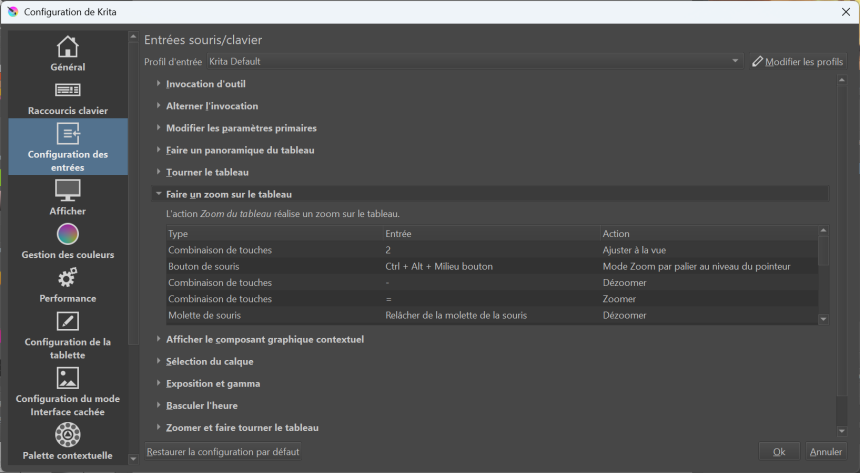Click the Ctrl + Alt + Milieu bouton entry
This screenshot has height=473, width=860.
[438, 266]
